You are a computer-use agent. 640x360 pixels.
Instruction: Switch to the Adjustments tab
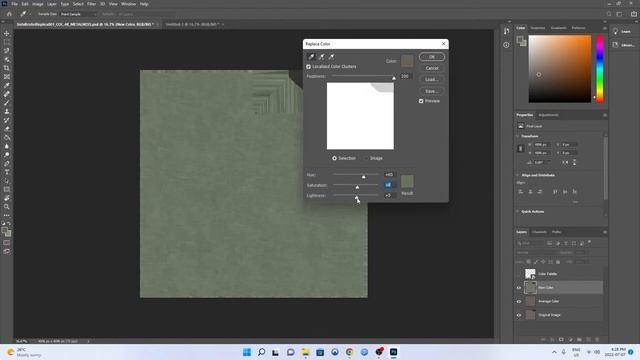click(x=548, y=115)
